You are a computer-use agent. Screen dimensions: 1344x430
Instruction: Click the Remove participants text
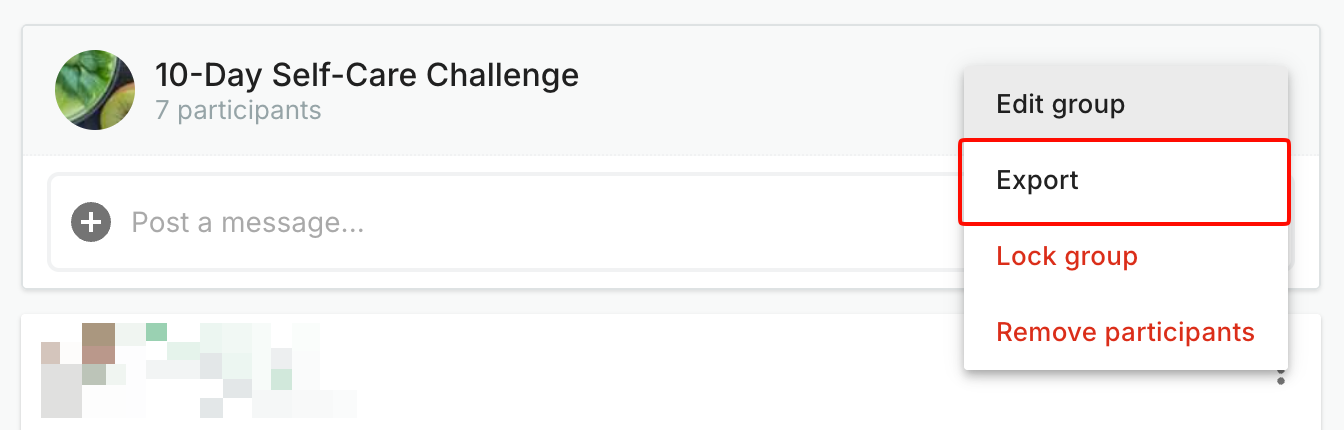coord(1125,332)
